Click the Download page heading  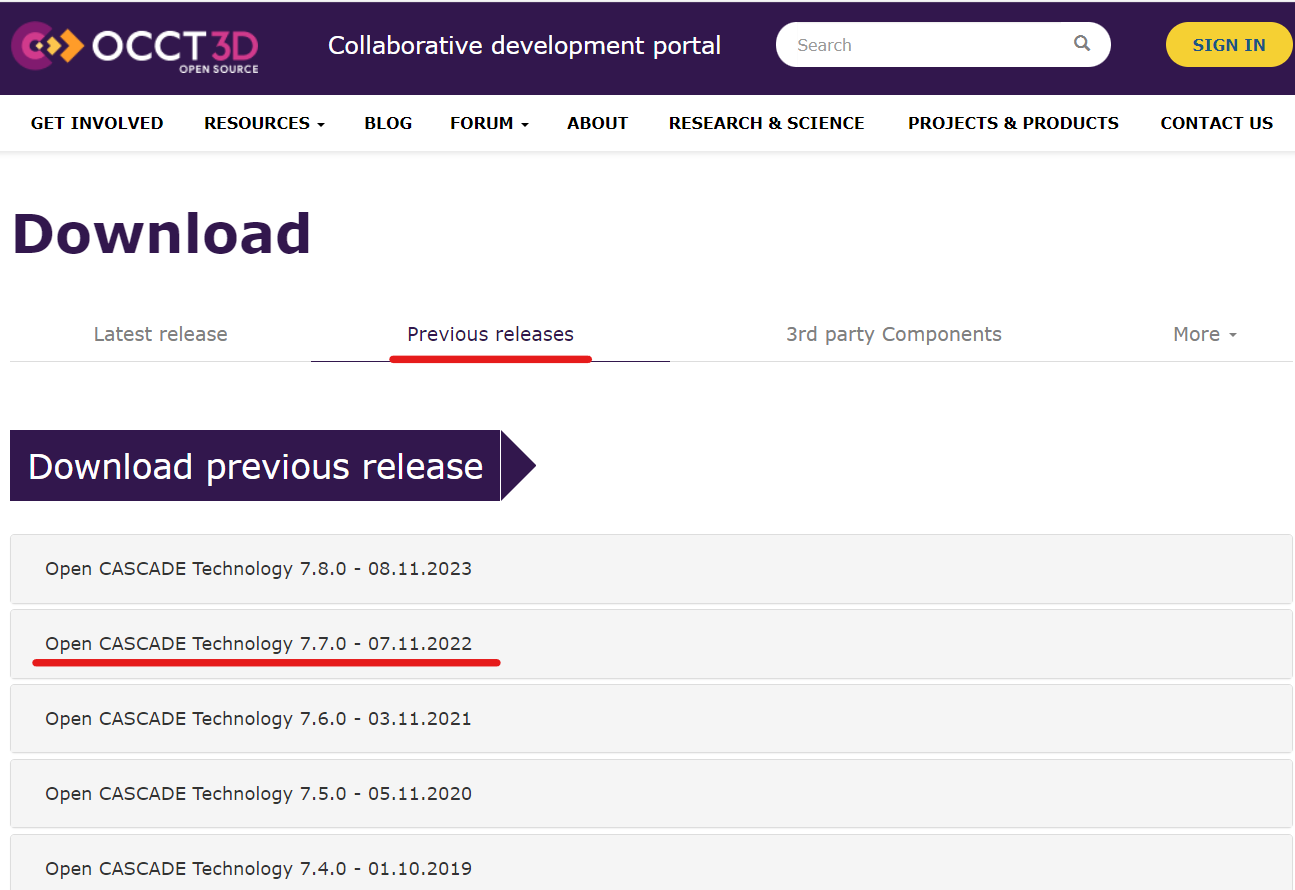(x=161, y=234)
